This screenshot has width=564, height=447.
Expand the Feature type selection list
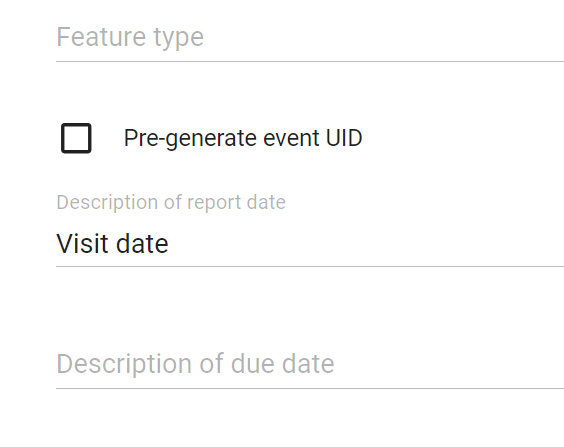[310, 37]
